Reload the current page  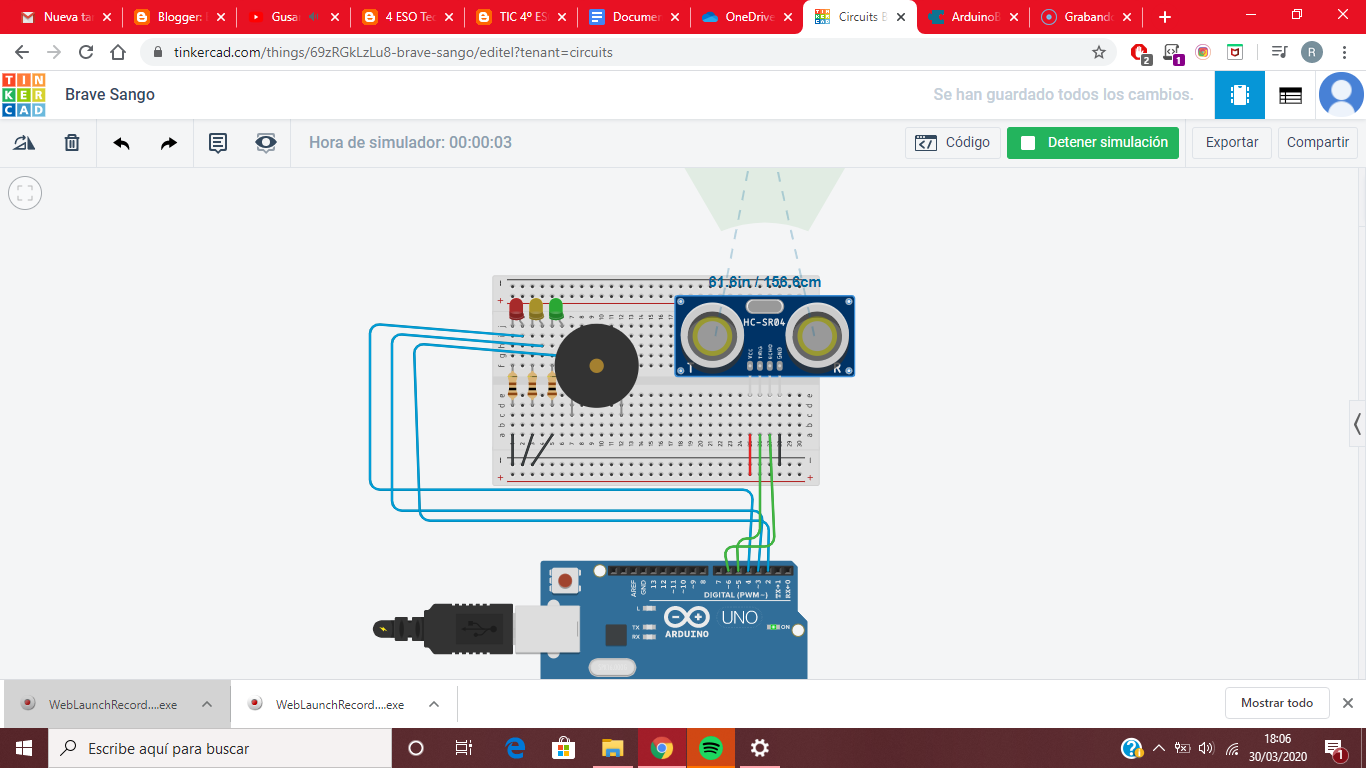click(86, 52)
